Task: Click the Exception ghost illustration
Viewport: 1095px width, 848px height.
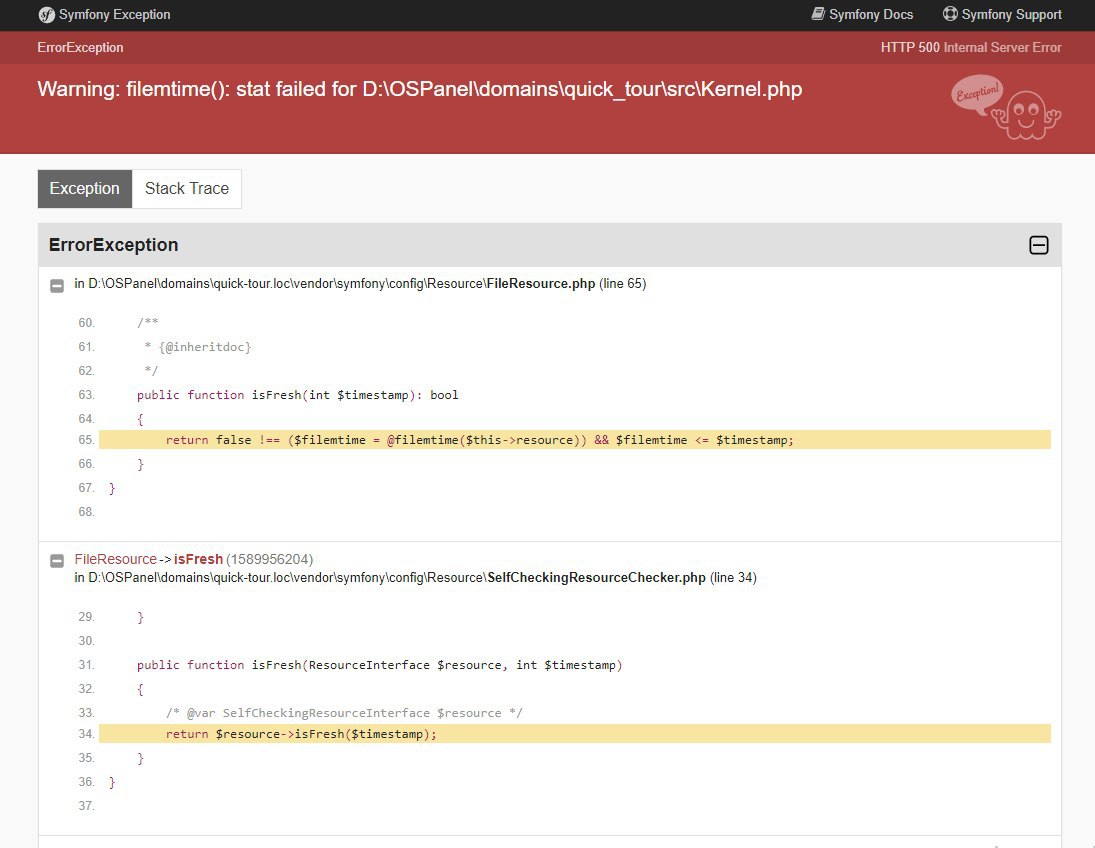Action: click(1006, 107)
